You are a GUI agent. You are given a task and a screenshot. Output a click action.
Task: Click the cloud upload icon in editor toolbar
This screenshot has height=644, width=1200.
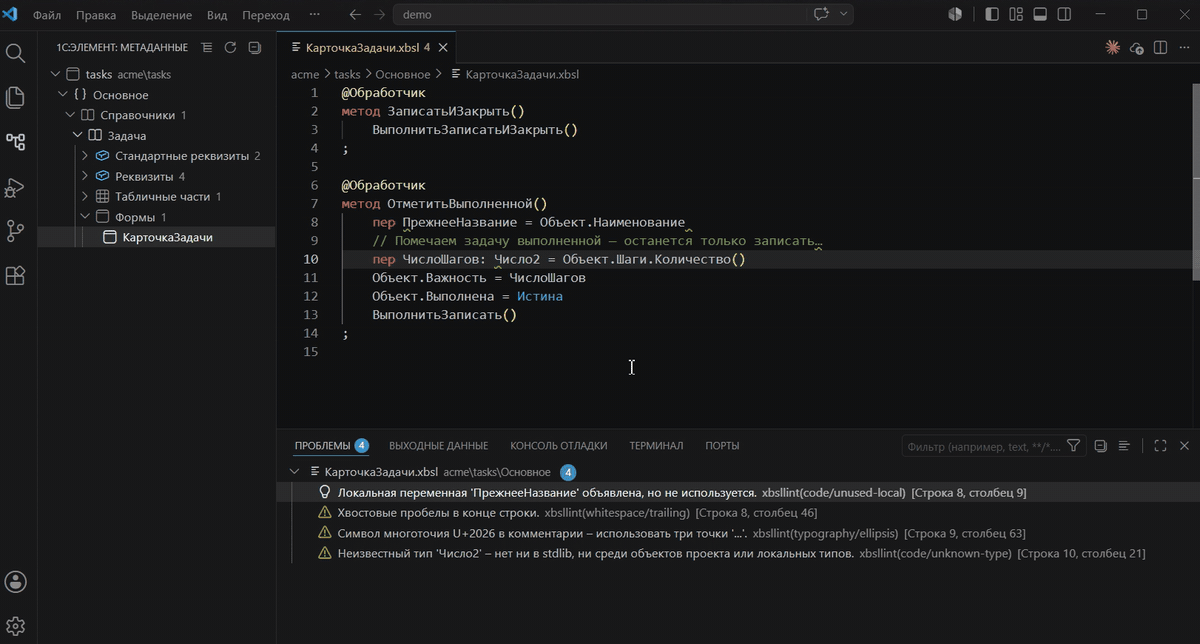[1136, 47]
